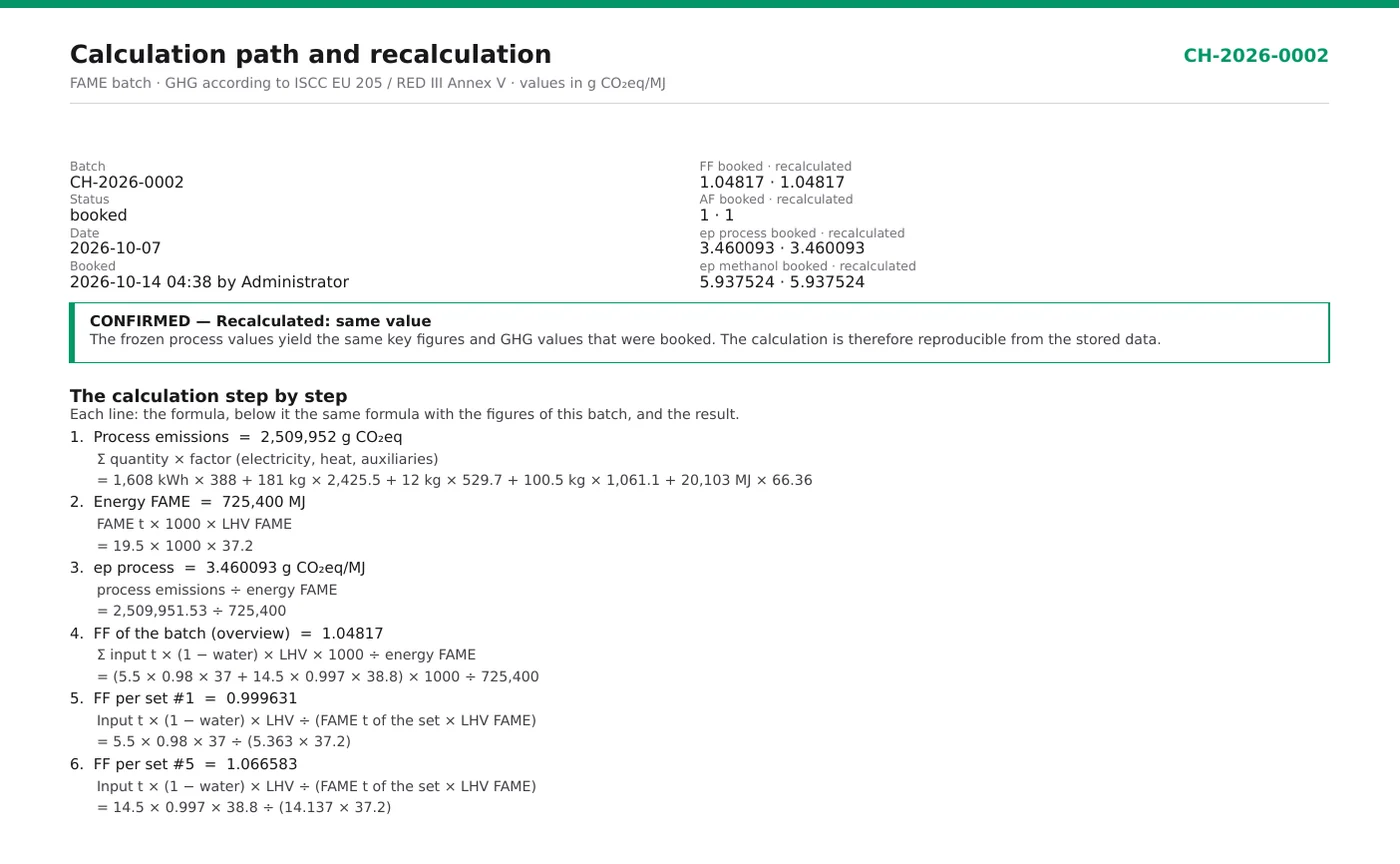Click 'Σ quantity × factor' formula line

[x=267, y=460]
